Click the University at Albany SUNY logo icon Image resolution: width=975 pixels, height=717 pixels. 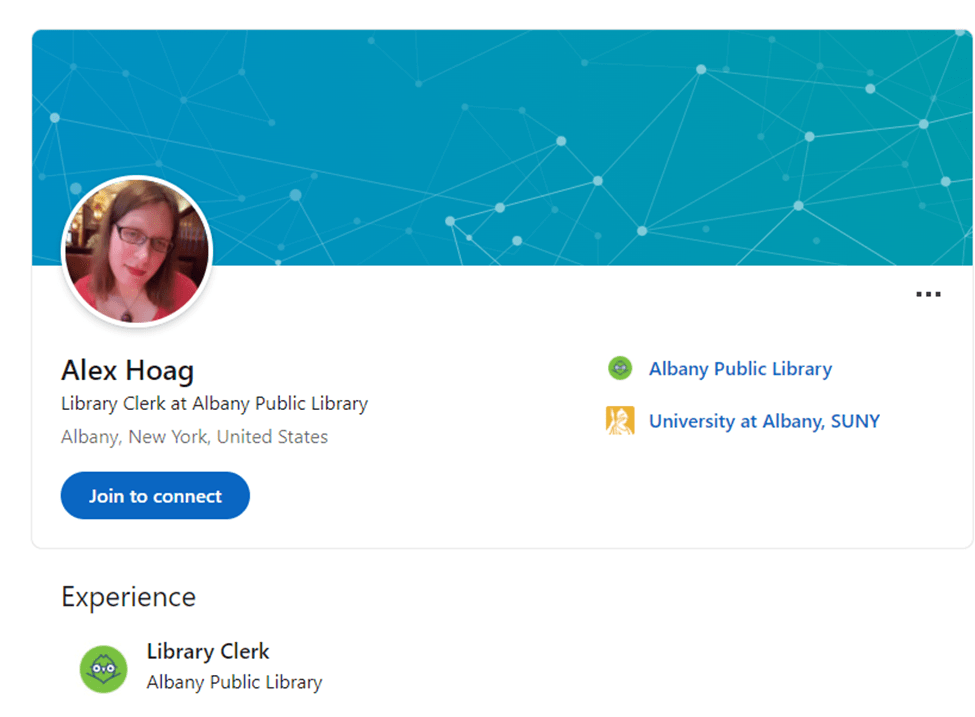click(x=620, y=421)
